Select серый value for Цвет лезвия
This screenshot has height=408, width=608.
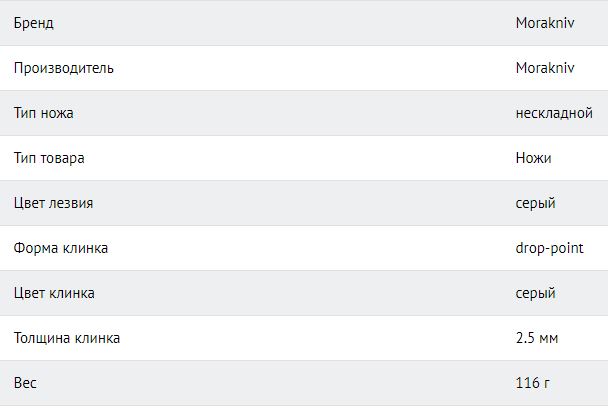(x=535, y=203)
